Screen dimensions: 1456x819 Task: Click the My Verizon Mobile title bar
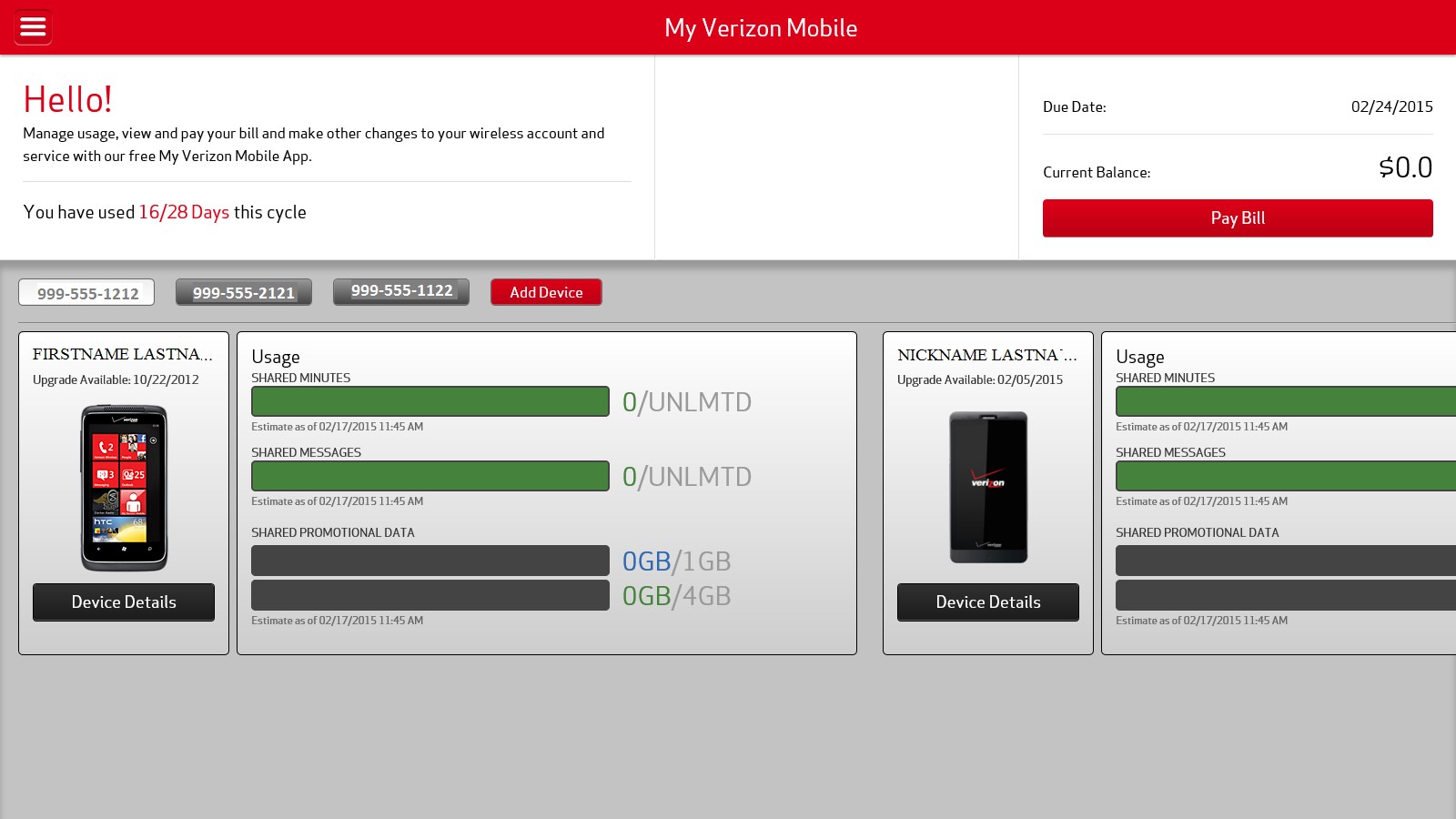pos(762,27)
